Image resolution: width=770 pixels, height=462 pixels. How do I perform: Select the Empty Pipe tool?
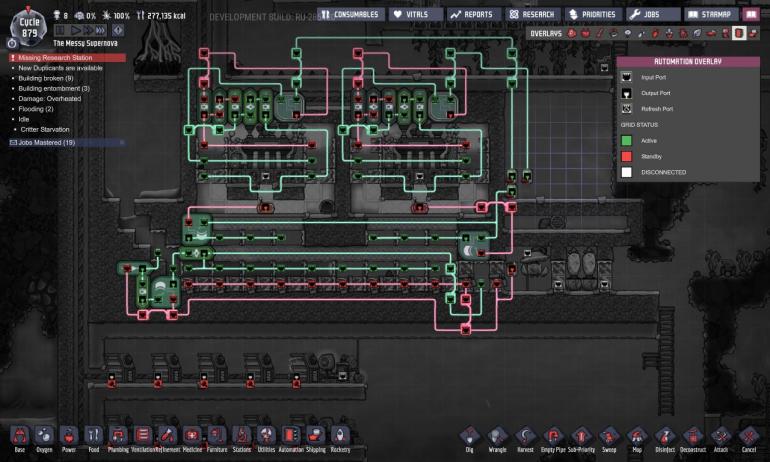tap(553, 437)
